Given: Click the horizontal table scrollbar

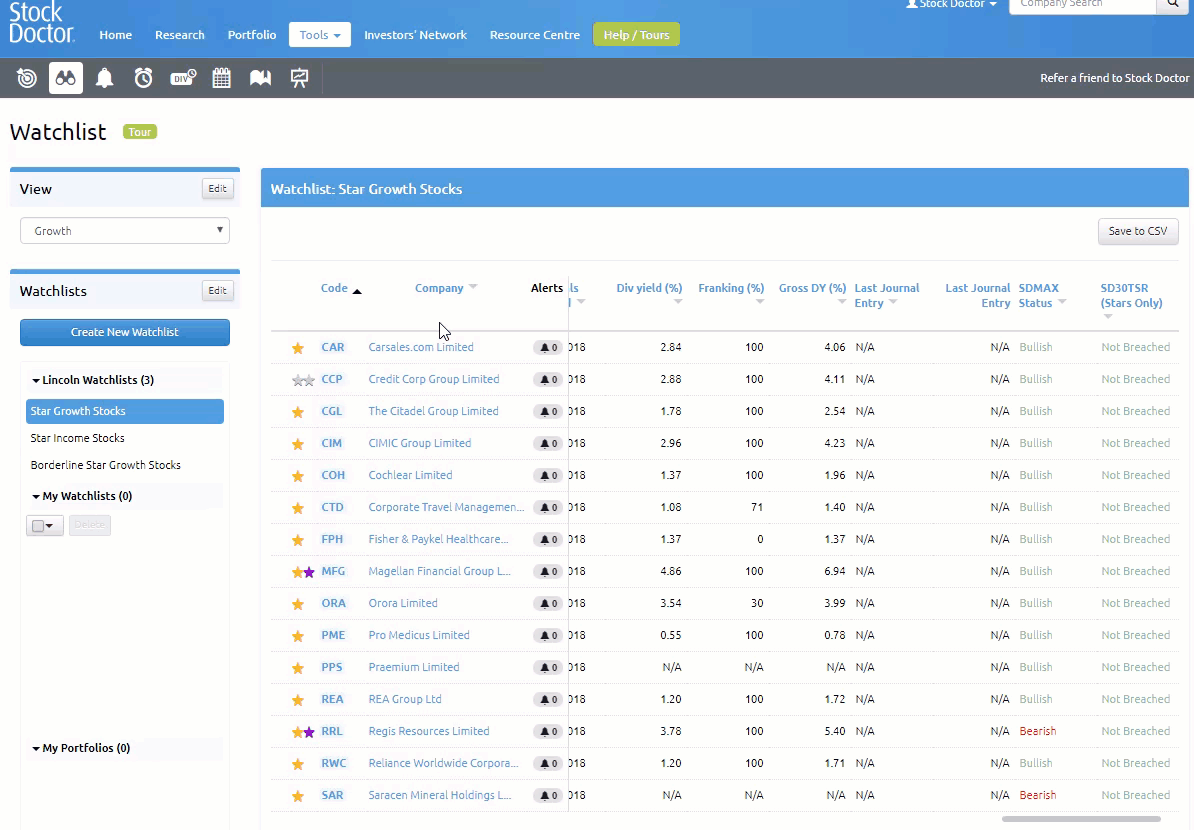Looking at the screenshot, I should click(x=1081, y=819).
